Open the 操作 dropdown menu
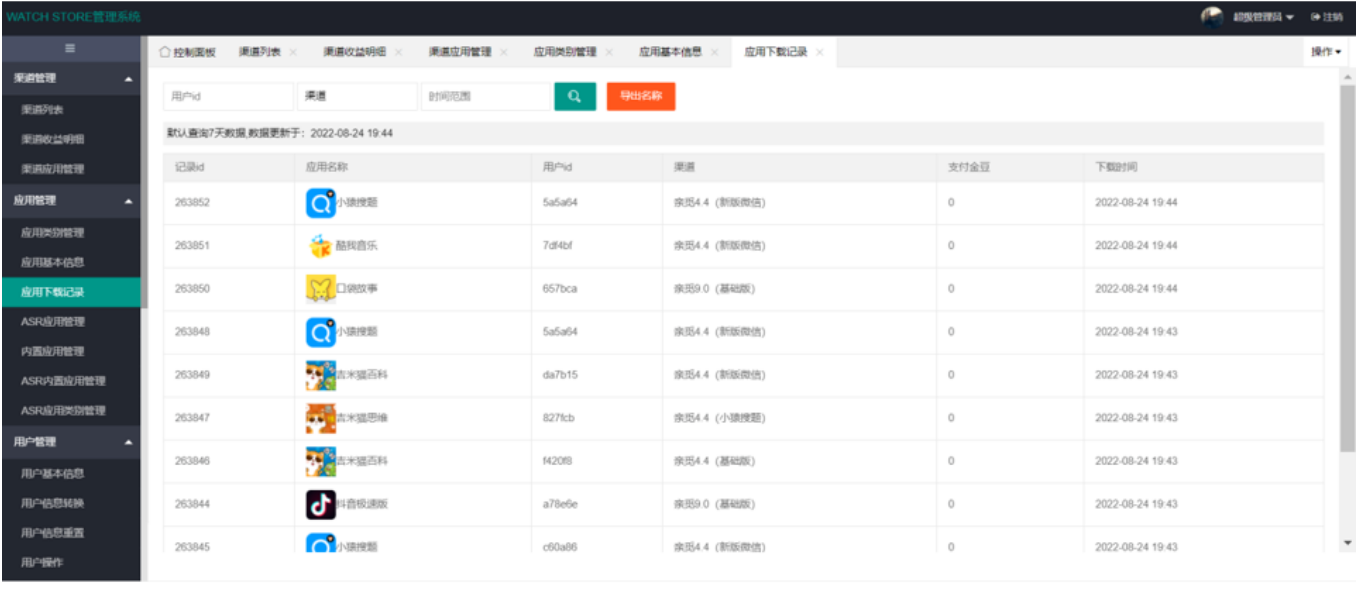 point(1326,52)
